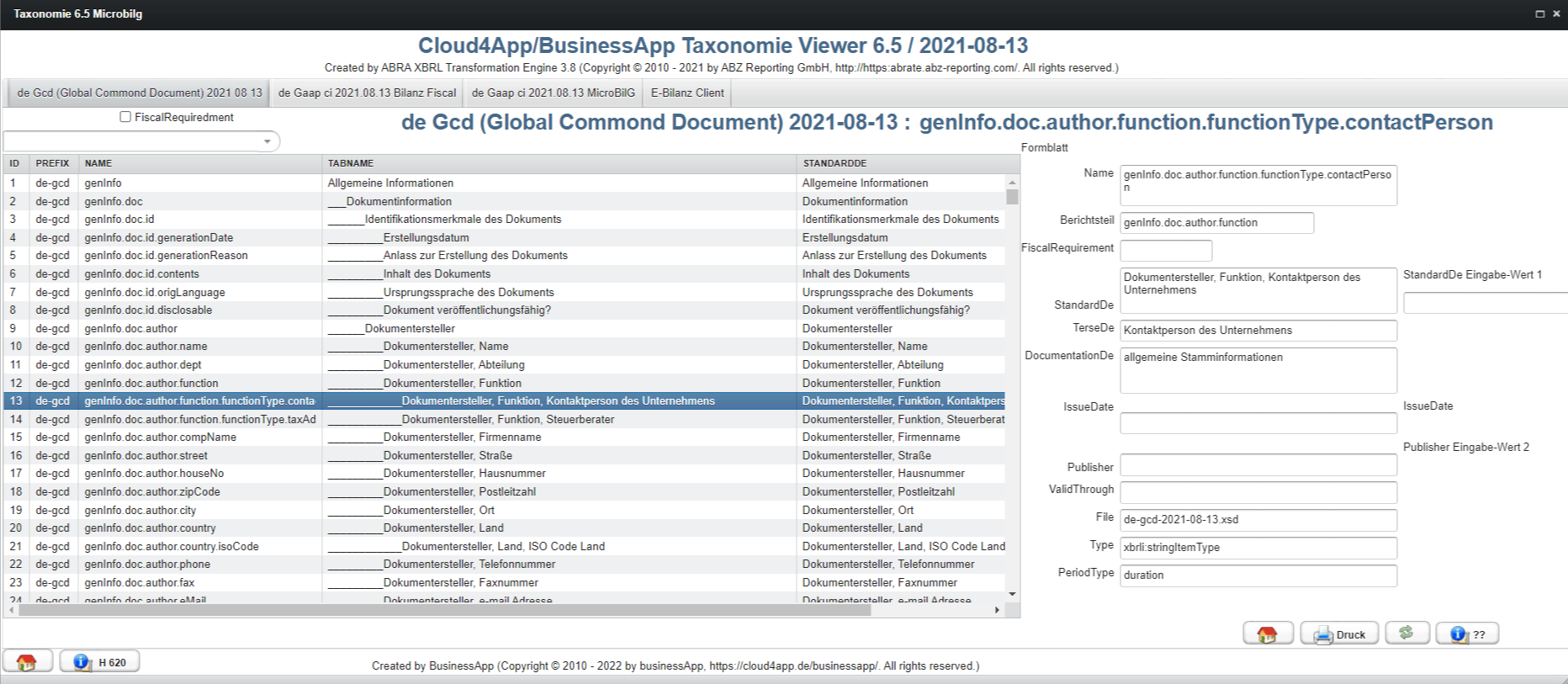Click the Berichtsteil input field
Image resolution: width=1568 pixels, height=684 pixels.
[x=1216, y=223]
